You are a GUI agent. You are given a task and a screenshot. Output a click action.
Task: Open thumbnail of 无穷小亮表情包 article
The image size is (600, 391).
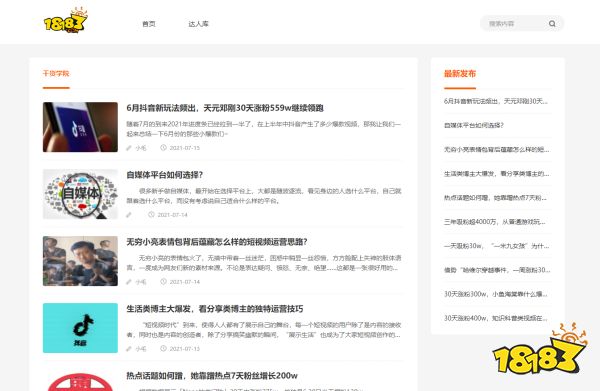(x=80, y=261)
